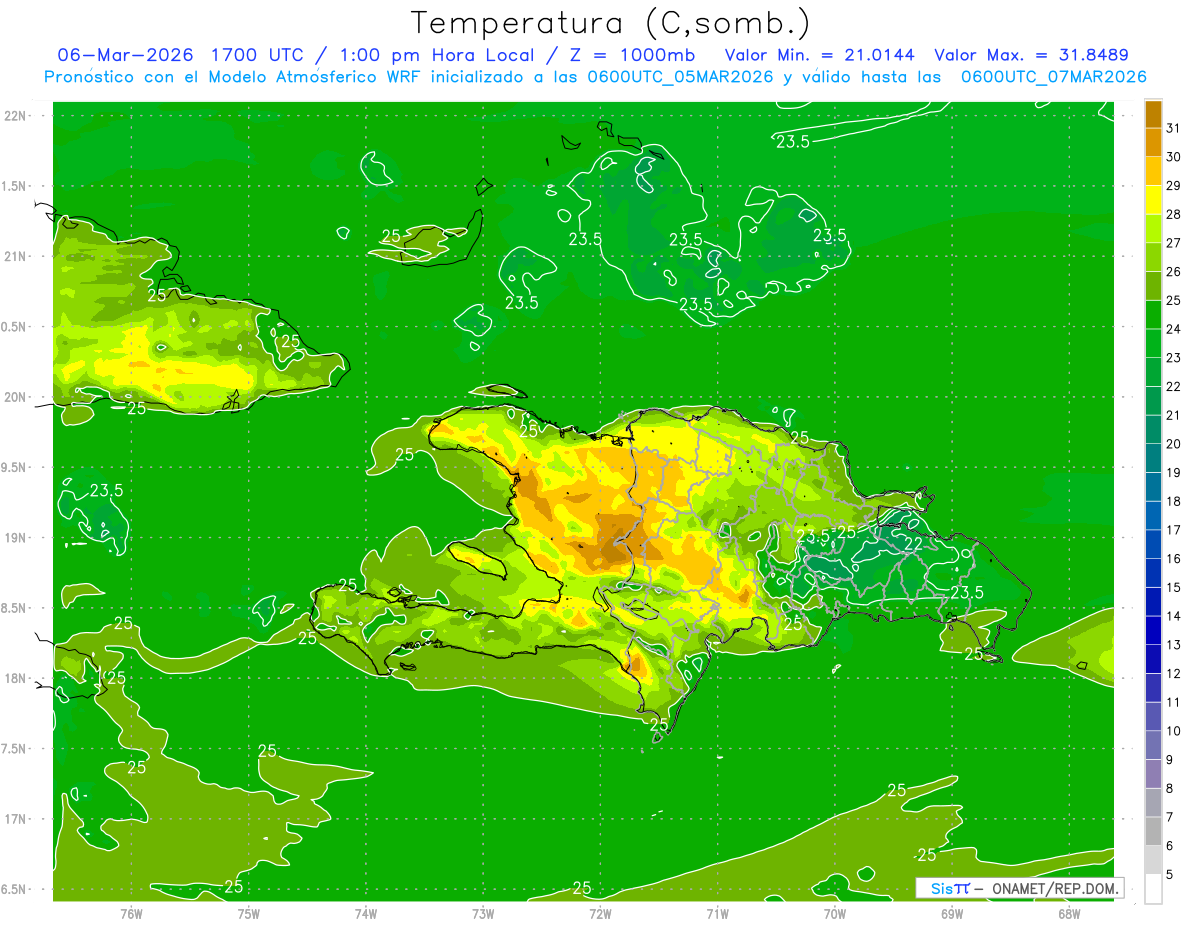This screenshot has height=927, width=1200.
Task: Click the legend value '26'
Action: coord(1174,272)
